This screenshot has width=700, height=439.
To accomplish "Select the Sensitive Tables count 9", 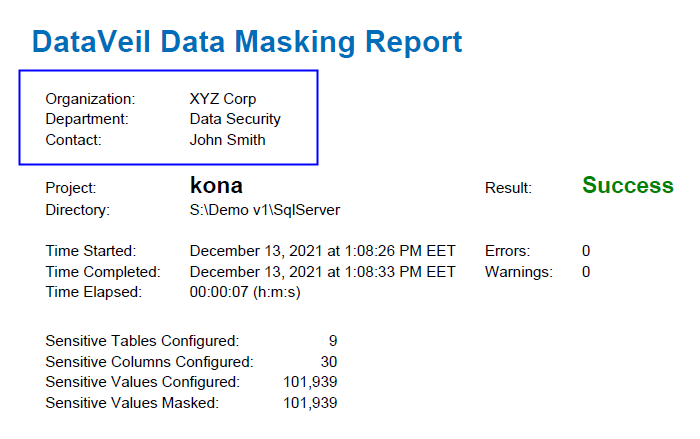I will tap(333, 341).
